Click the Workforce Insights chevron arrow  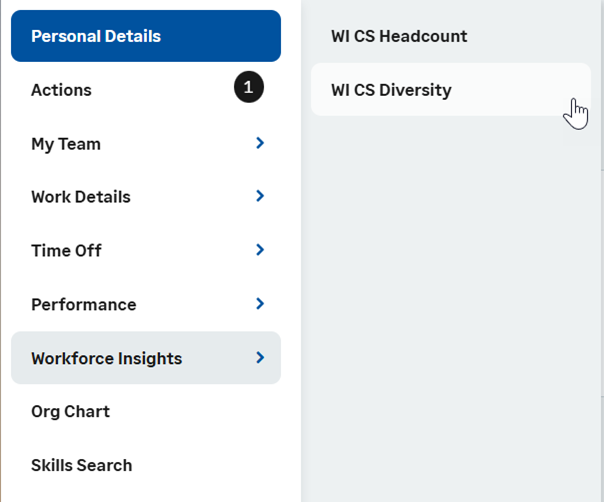click(x=260, y=357)
